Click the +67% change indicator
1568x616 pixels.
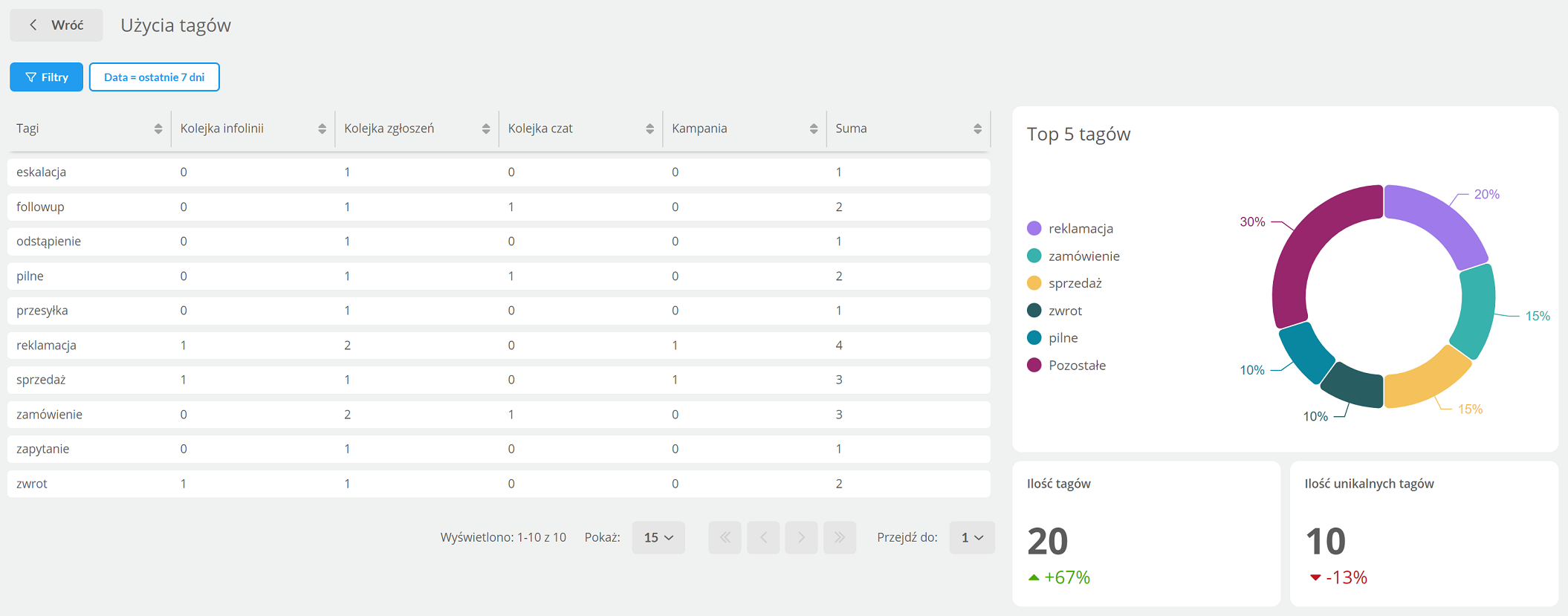click(x=1059, y=577)
